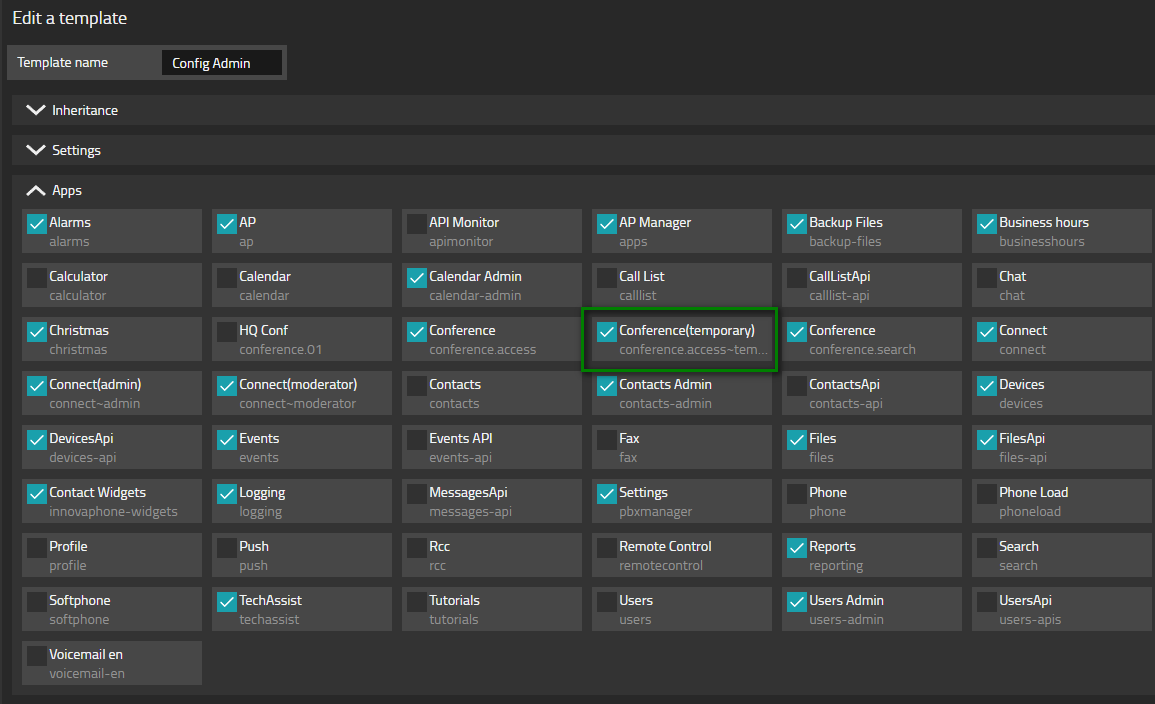Uncheck the Devices app with id 'devices'
The width and height of the screenshot is (1155, 704).
click(987, 385)
